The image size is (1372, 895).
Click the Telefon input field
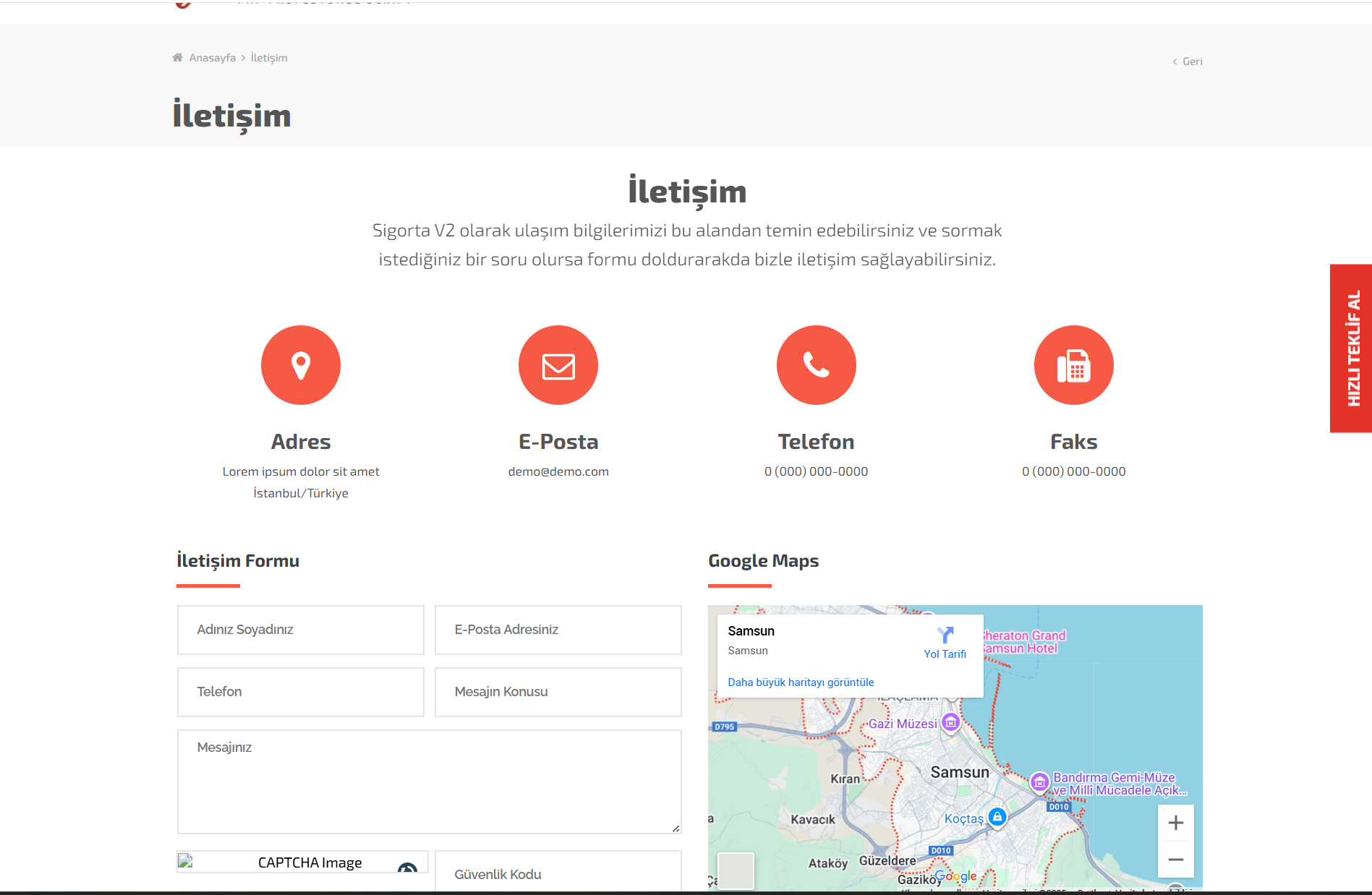[x=300, y=692]
